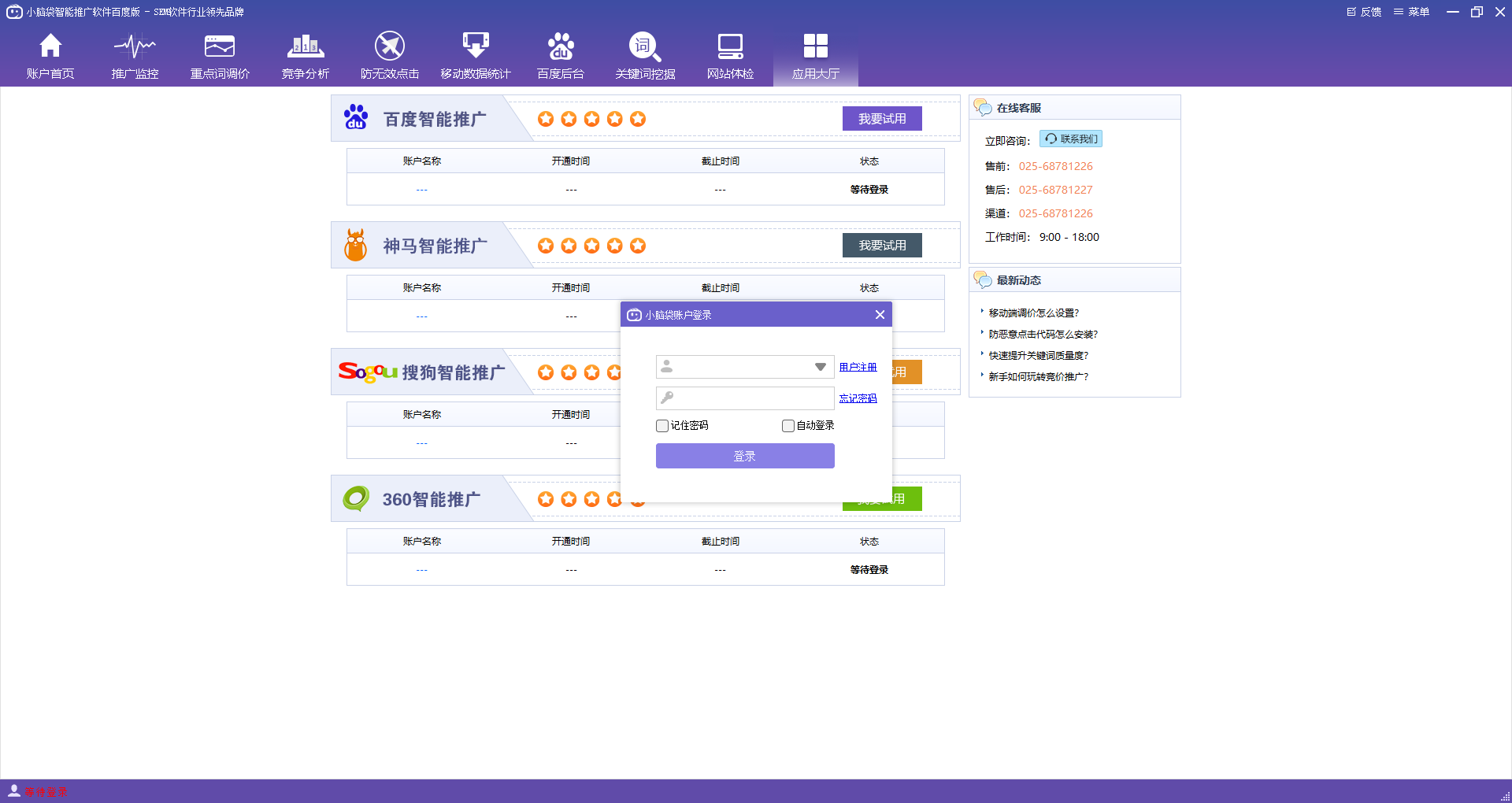Click 联系我们 customer service button
This screenshot has width=1512, height=803.
1070,139
